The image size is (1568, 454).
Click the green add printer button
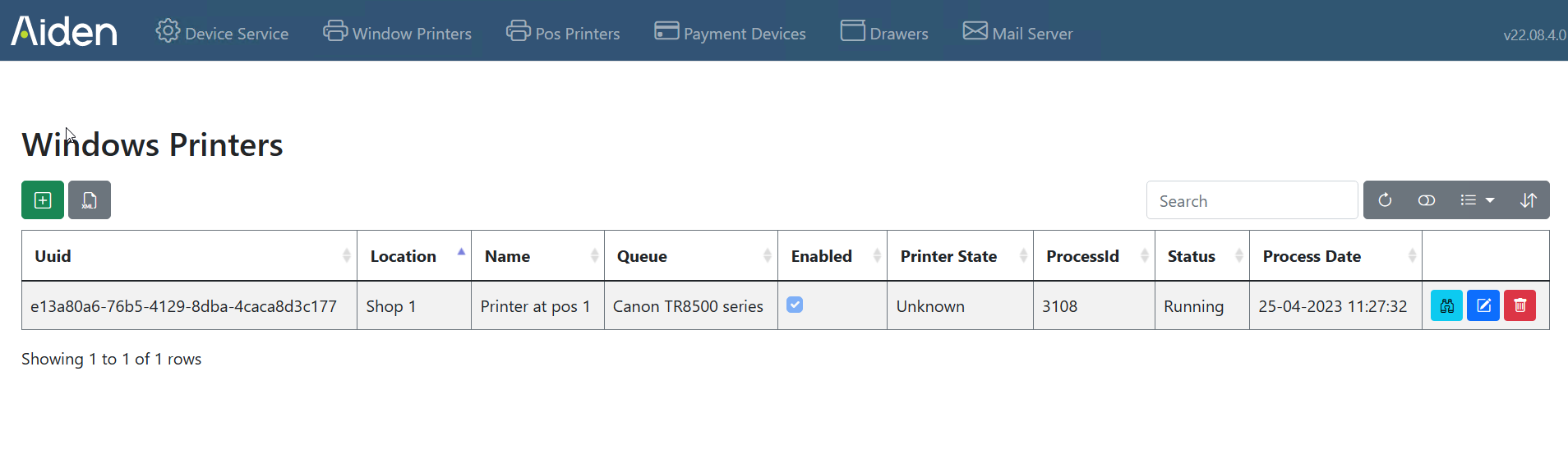pos(43,200)
